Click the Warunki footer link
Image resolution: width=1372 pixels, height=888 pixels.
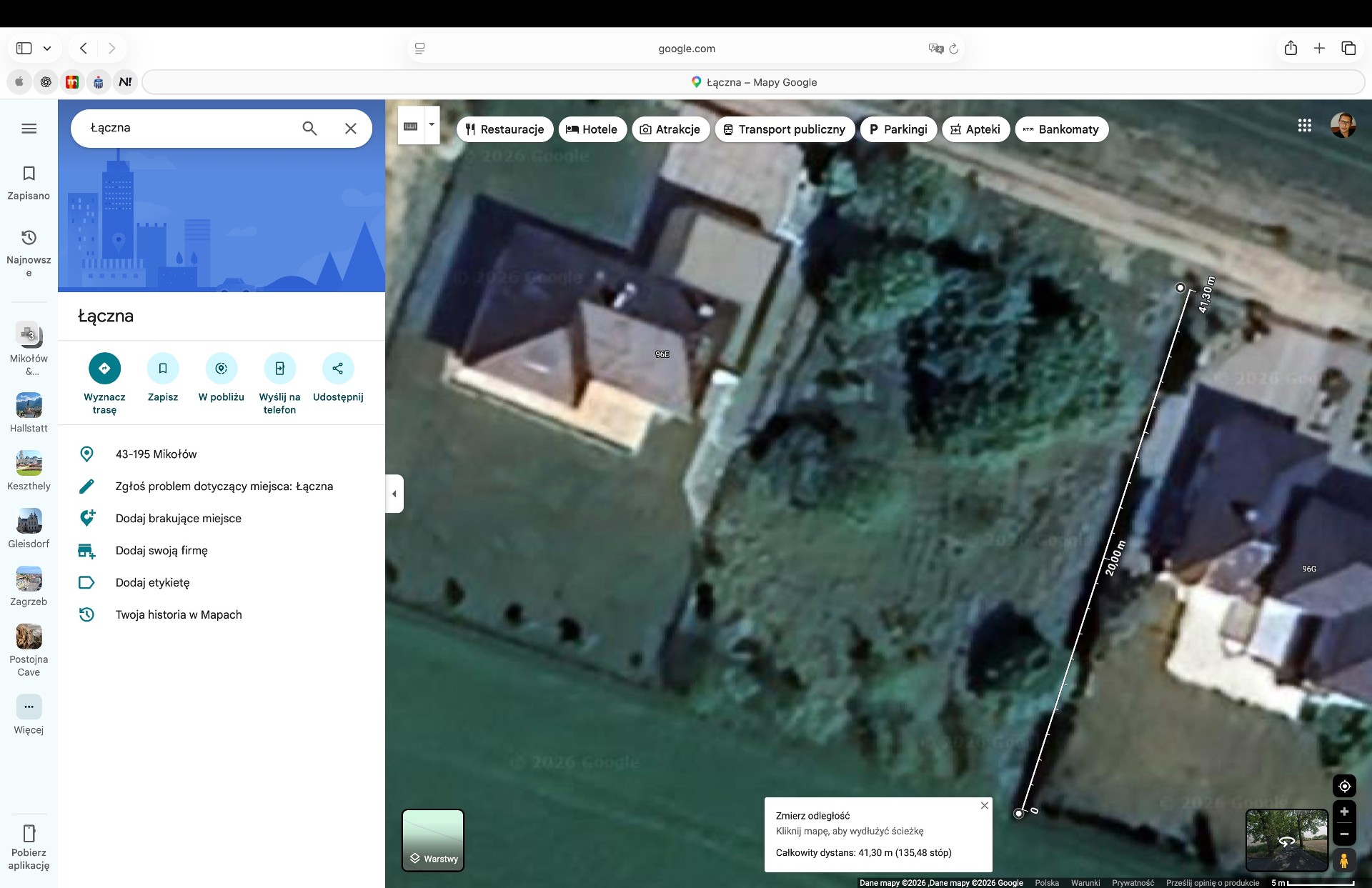(x=1085, y=883)
